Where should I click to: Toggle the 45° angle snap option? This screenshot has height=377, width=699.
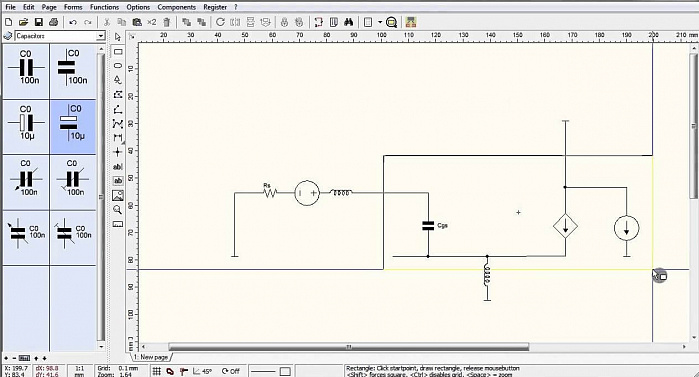point(202,371)
